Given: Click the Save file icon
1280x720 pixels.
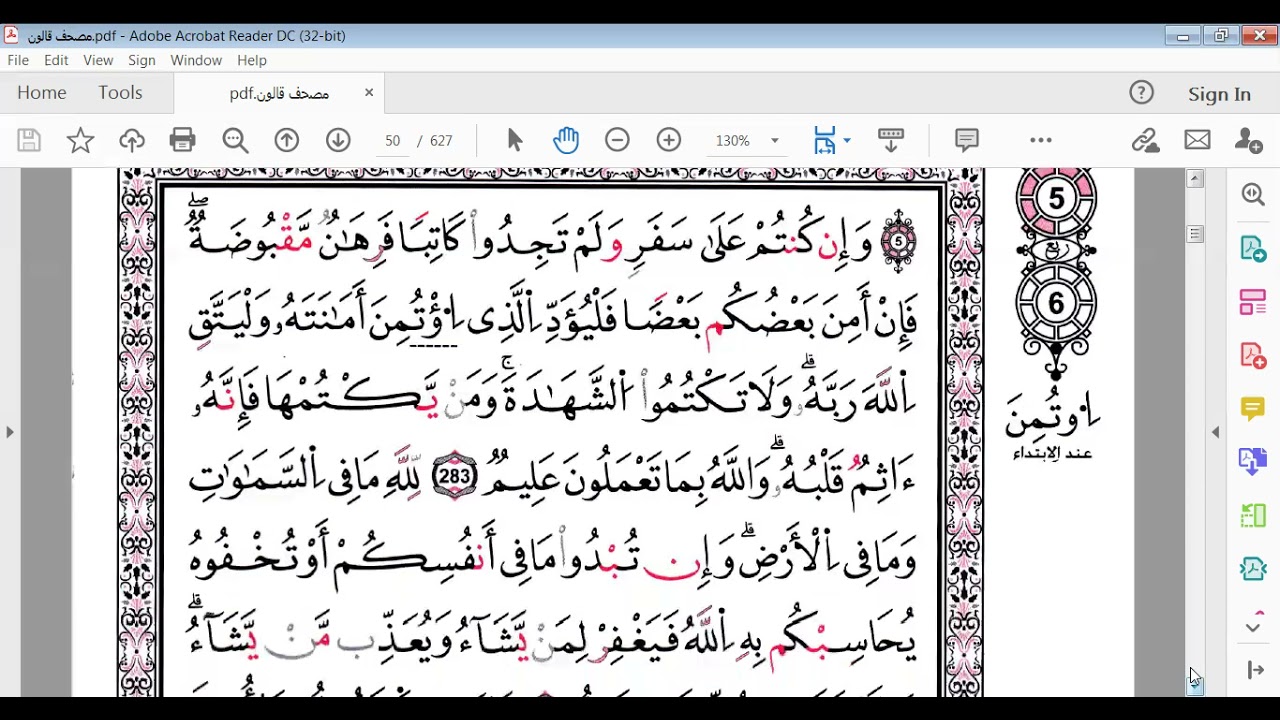Looking at the screenshot, I should point(29,140).
